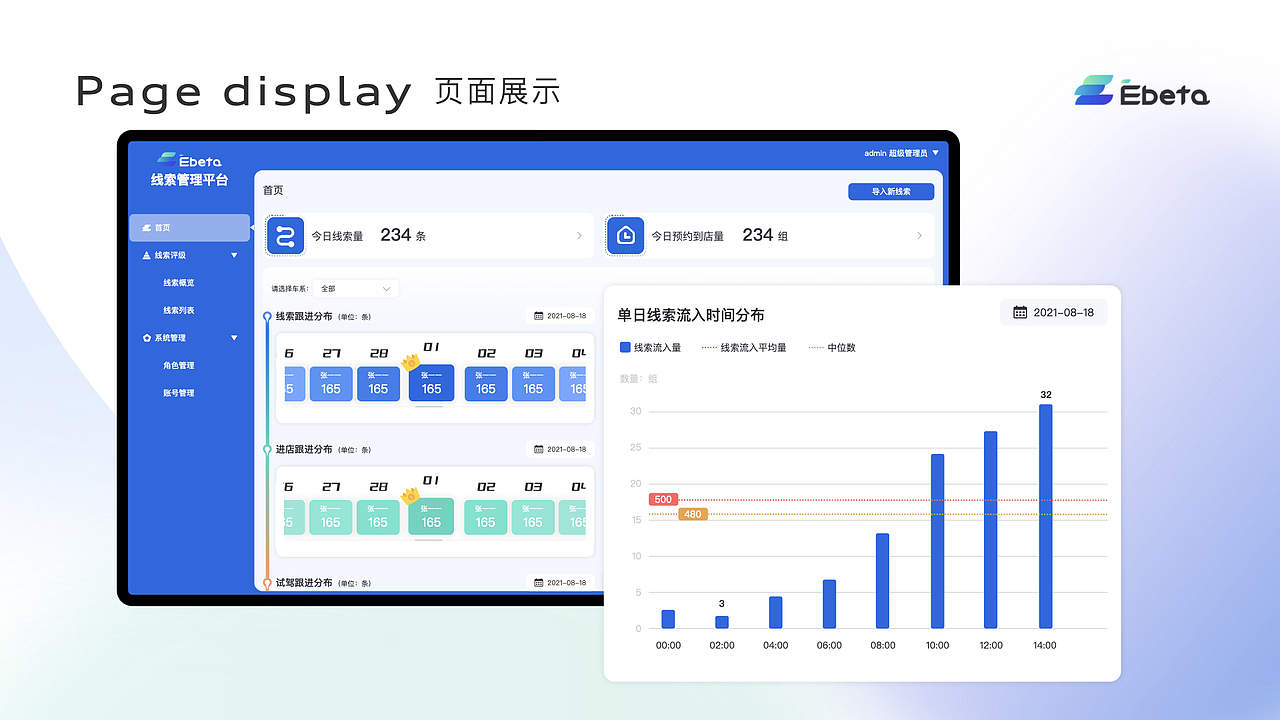The image size is (1280, 720).
Task: Click the 导入新线索 button
Action: pyautogui.click(x=890, y=191)
